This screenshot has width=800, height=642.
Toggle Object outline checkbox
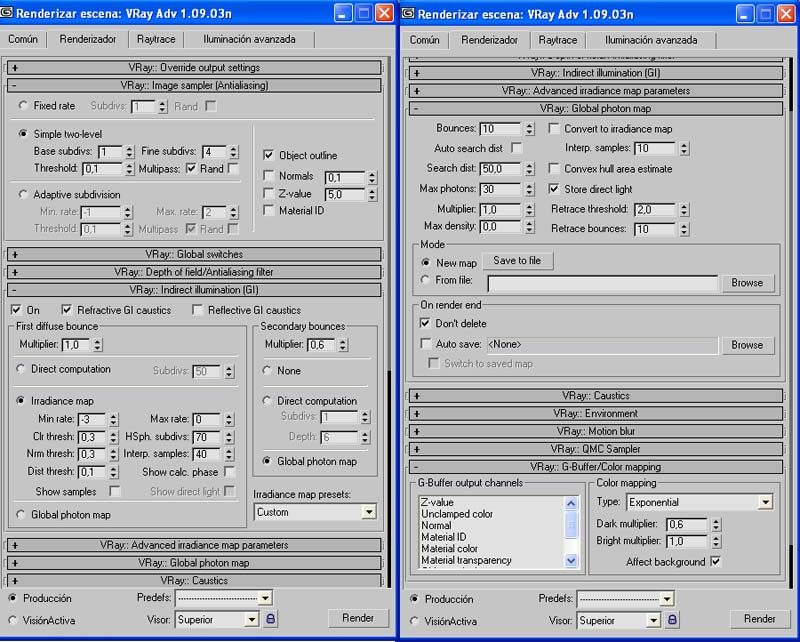pos(268,155)
